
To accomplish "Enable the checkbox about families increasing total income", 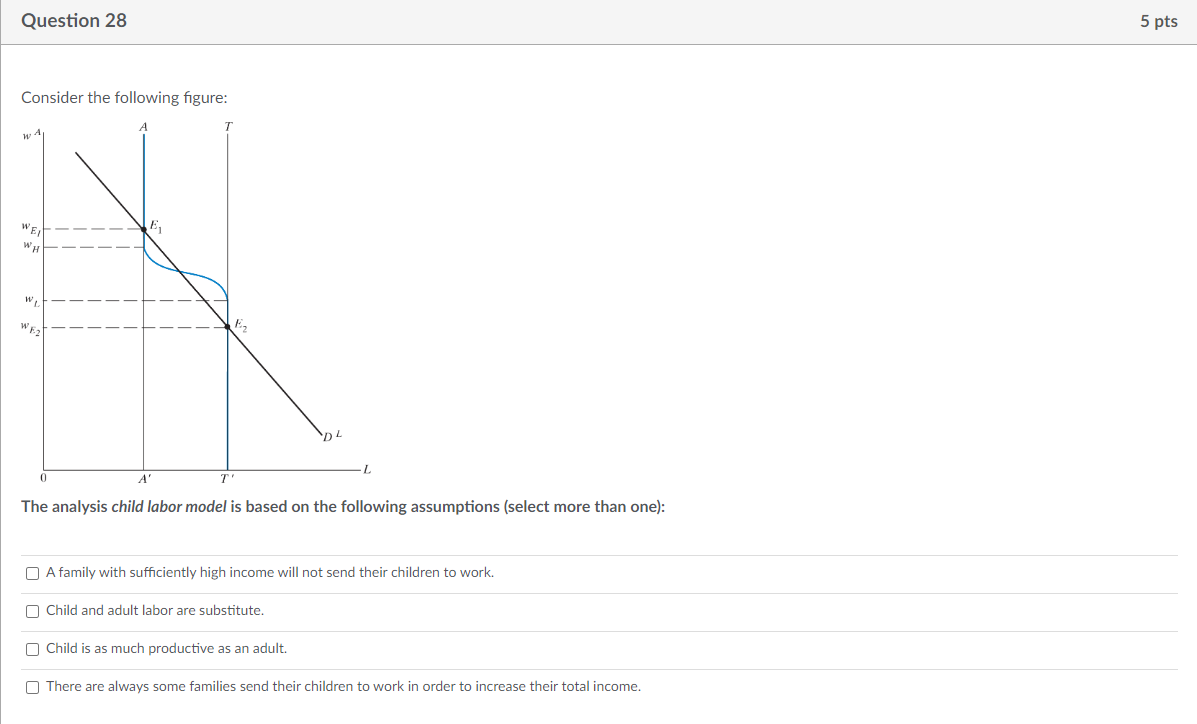I will pos(32,686).
